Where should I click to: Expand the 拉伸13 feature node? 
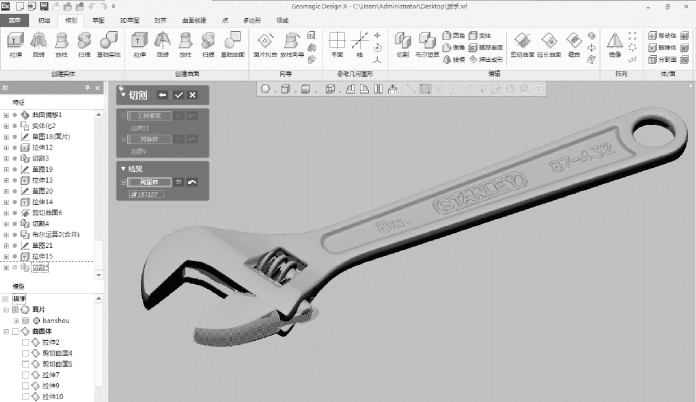point(6,180)
